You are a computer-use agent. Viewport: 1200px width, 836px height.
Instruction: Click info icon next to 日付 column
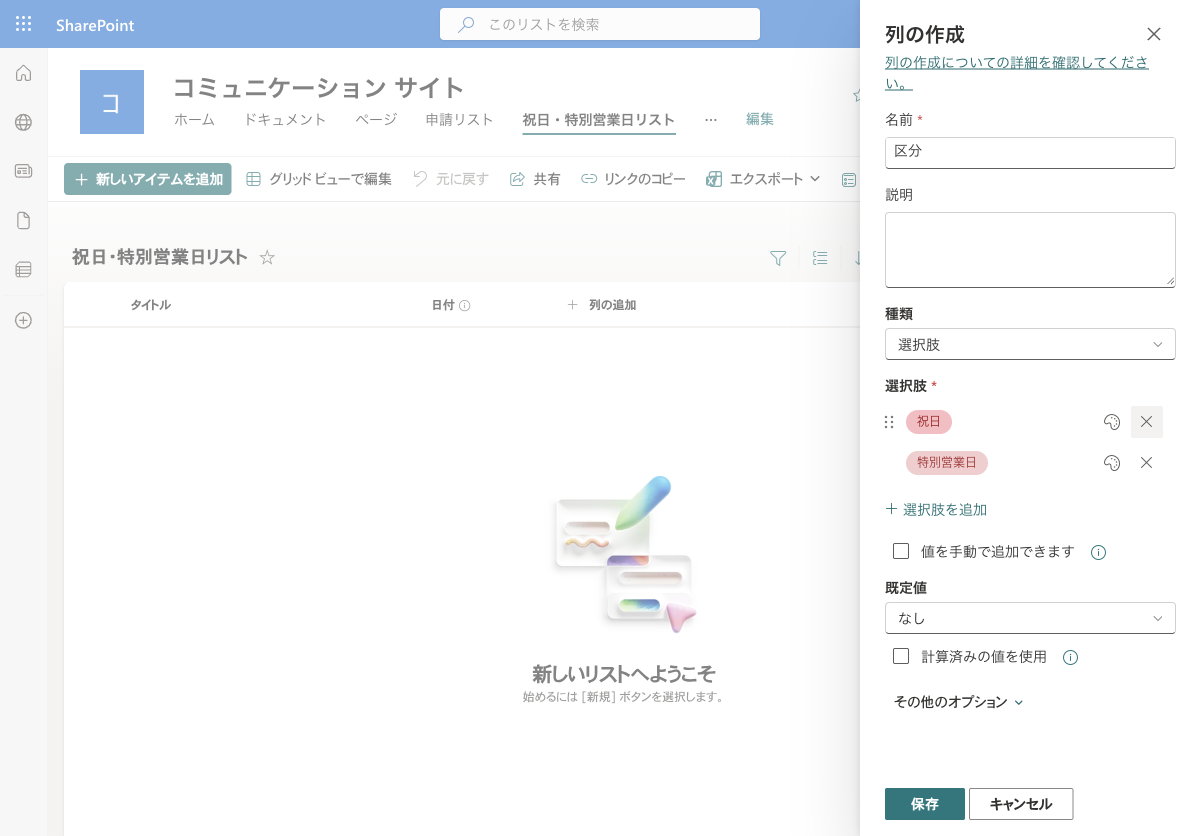(x=465, y=305)
